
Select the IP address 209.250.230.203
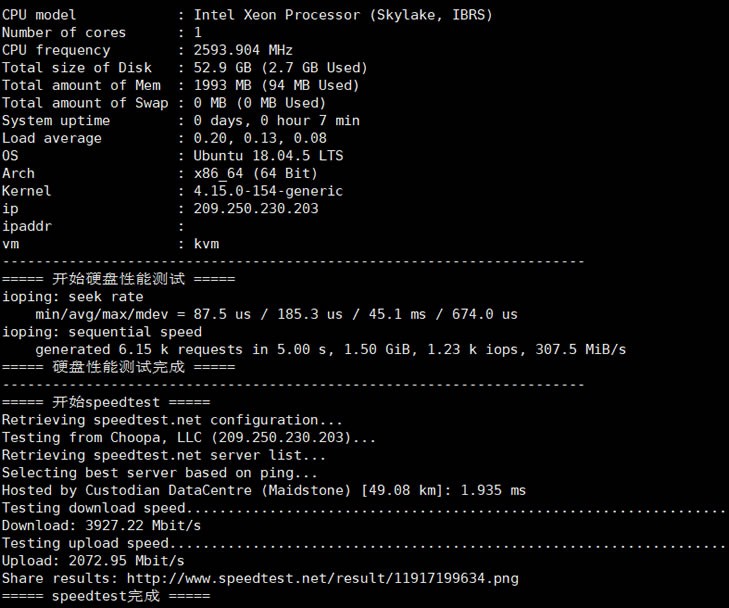[x=256, y=208]
